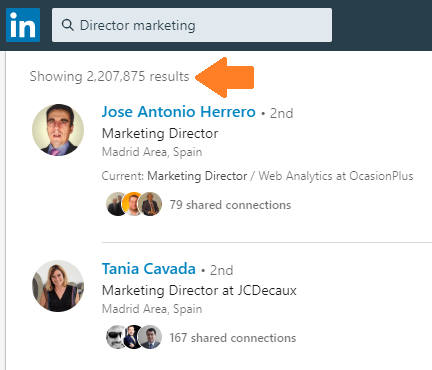Click the Showing 2,207,875 results text
The width and height of the screenshot is (432, 370).
[109, 76]
